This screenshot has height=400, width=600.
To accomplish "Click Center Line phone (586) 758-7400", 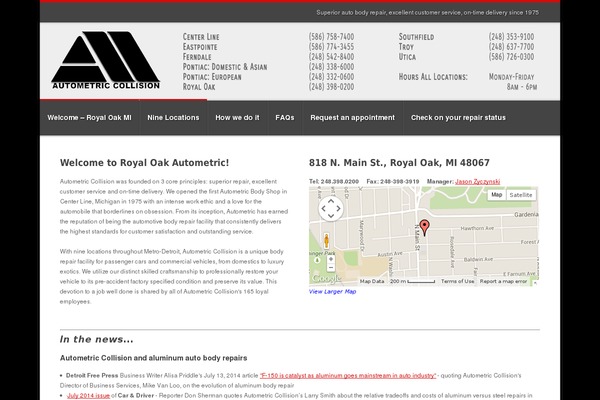I will [x=331, y=37].
